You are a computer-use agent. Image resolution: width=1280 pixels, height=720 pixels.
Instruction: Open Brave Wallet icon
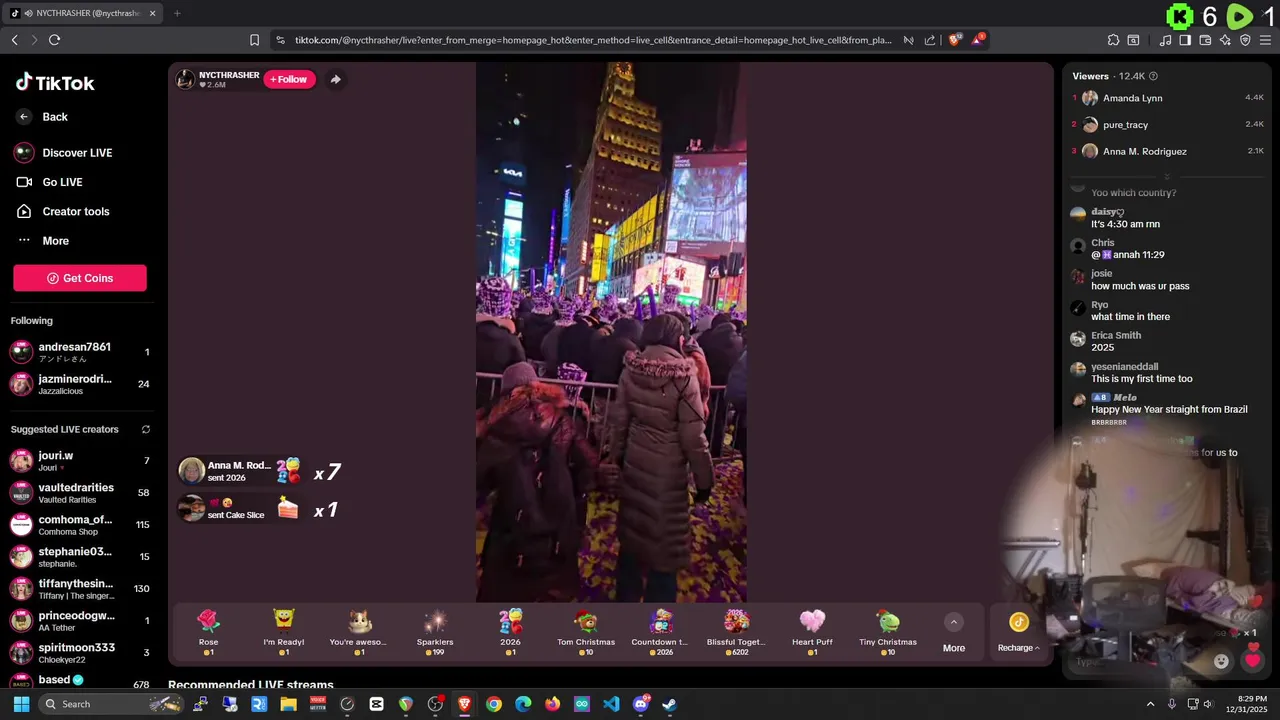(1205, 40)
